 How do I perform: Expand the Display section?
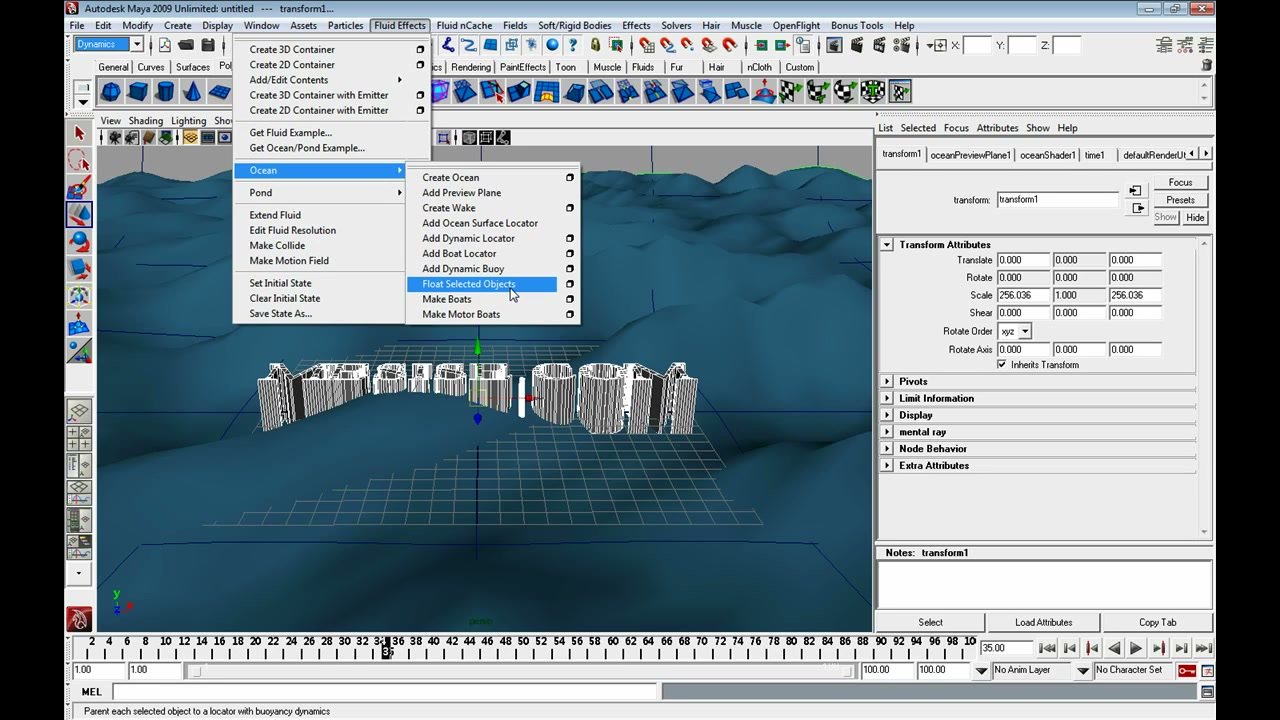tap(887, 415)
